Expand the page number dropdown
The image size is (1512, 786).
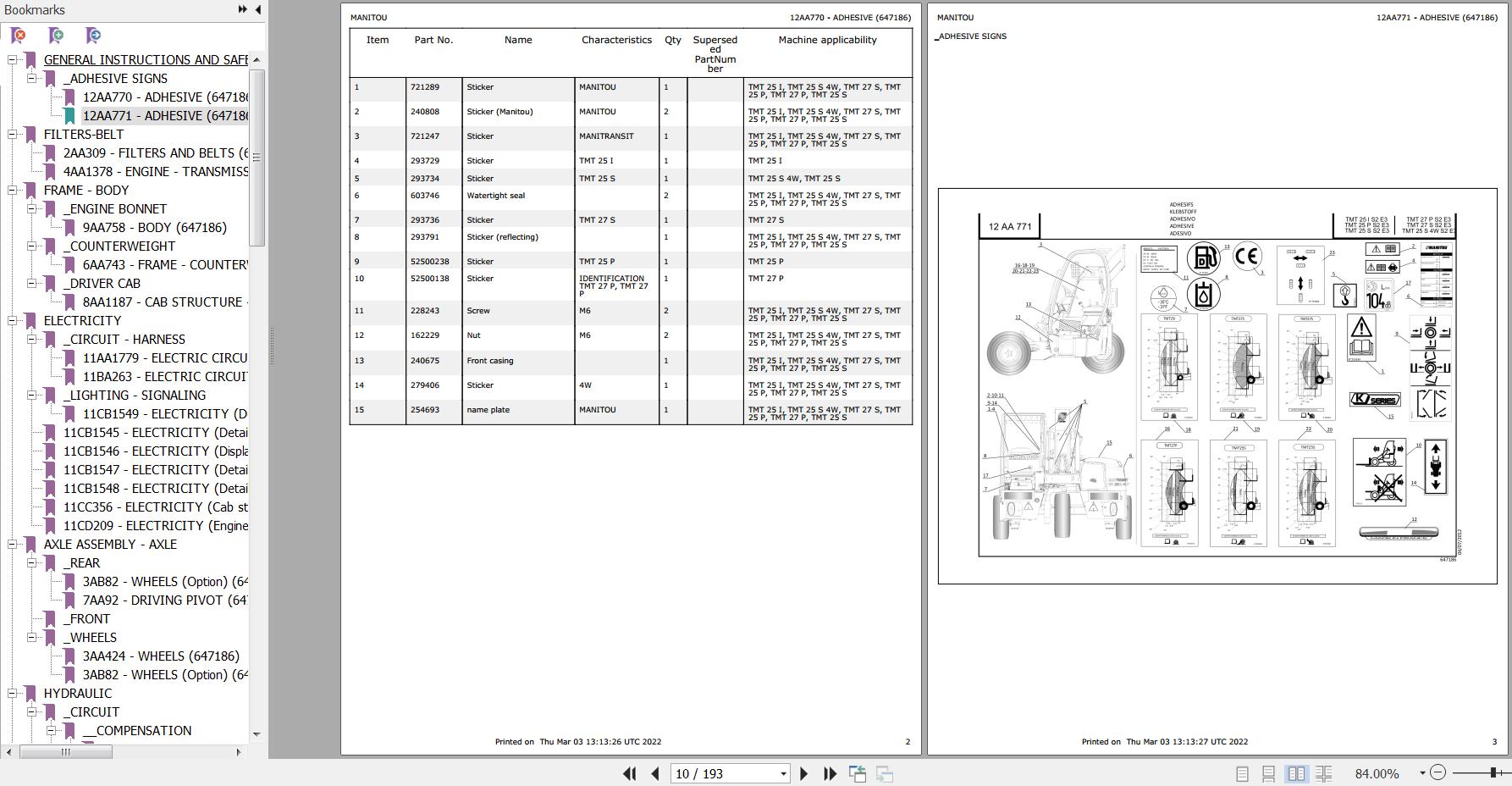click(x=783, y=773)
